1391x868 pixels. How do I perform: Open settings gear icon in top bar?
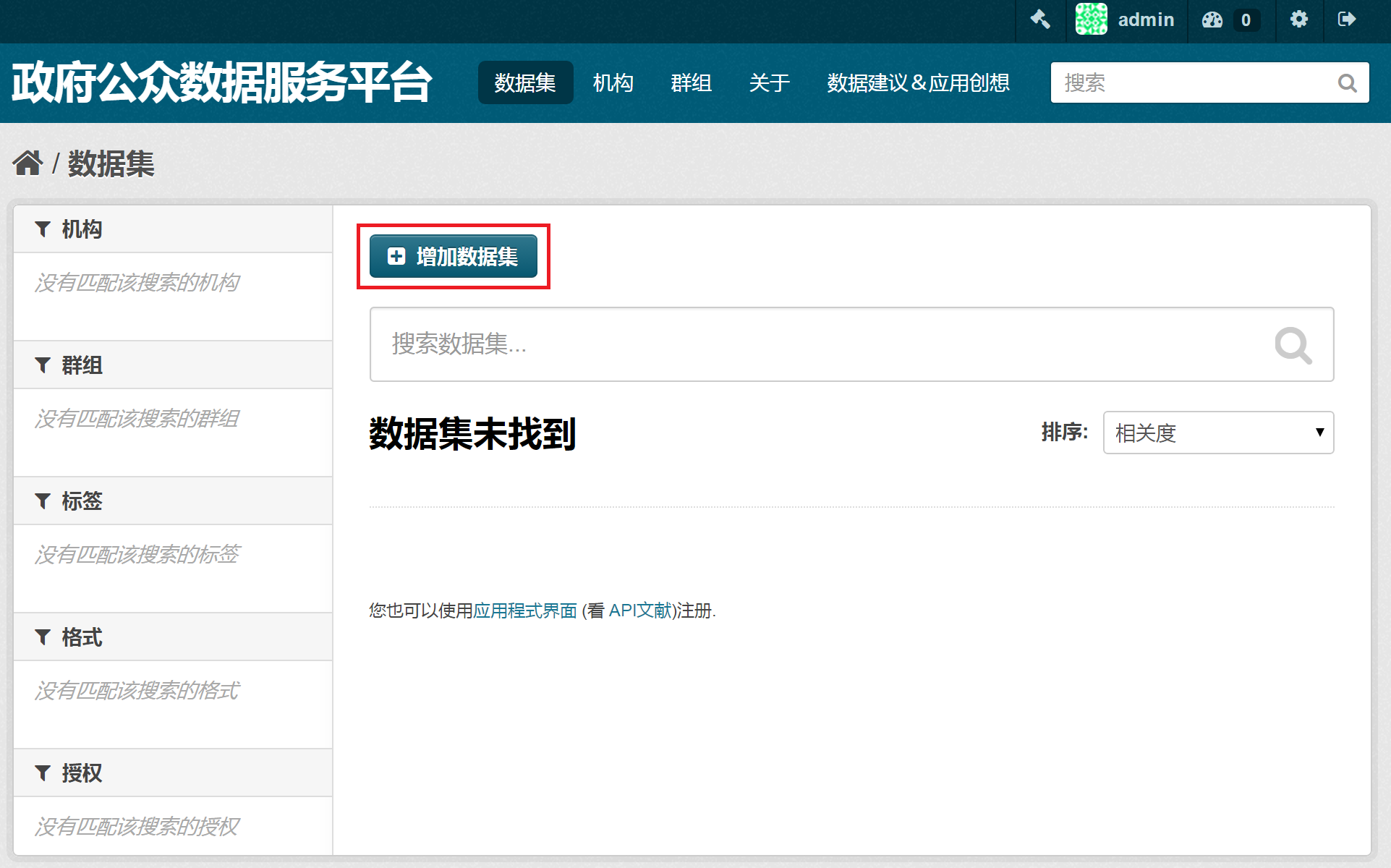(1299, 20)
